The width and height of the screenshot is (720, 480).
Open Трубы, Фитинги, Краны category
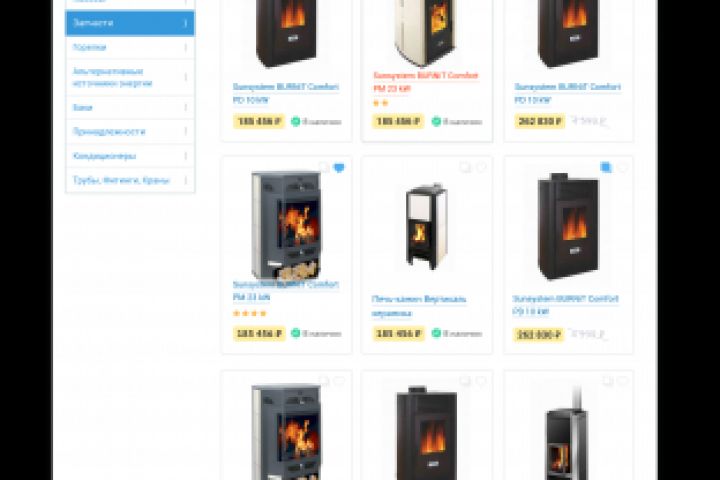(120, 180)
